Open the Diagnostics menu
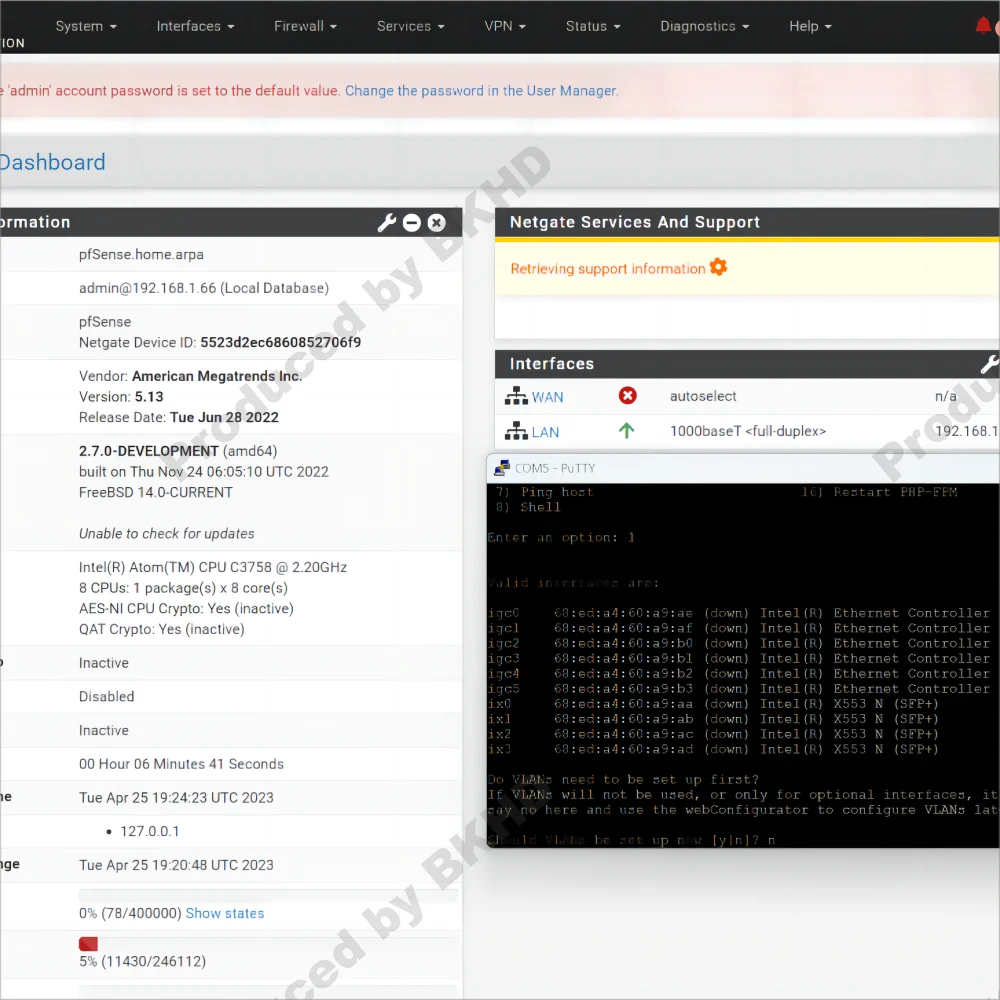Image resolution: width=1000 pixels, height=1000 pixels. click(x=704, y=26)
